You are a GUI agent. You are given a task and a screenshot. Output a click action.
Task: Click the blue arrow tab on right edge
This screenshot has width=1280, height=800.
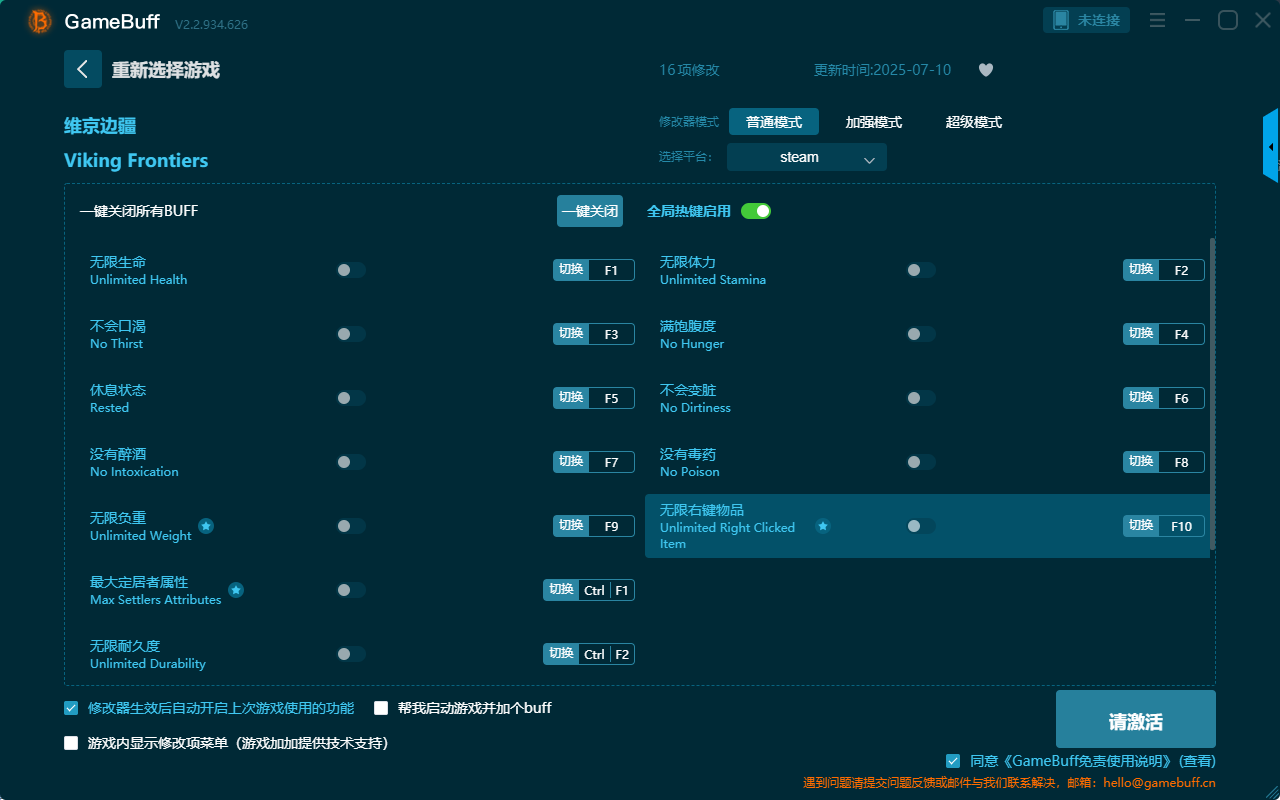click(x=1272, y=145)
